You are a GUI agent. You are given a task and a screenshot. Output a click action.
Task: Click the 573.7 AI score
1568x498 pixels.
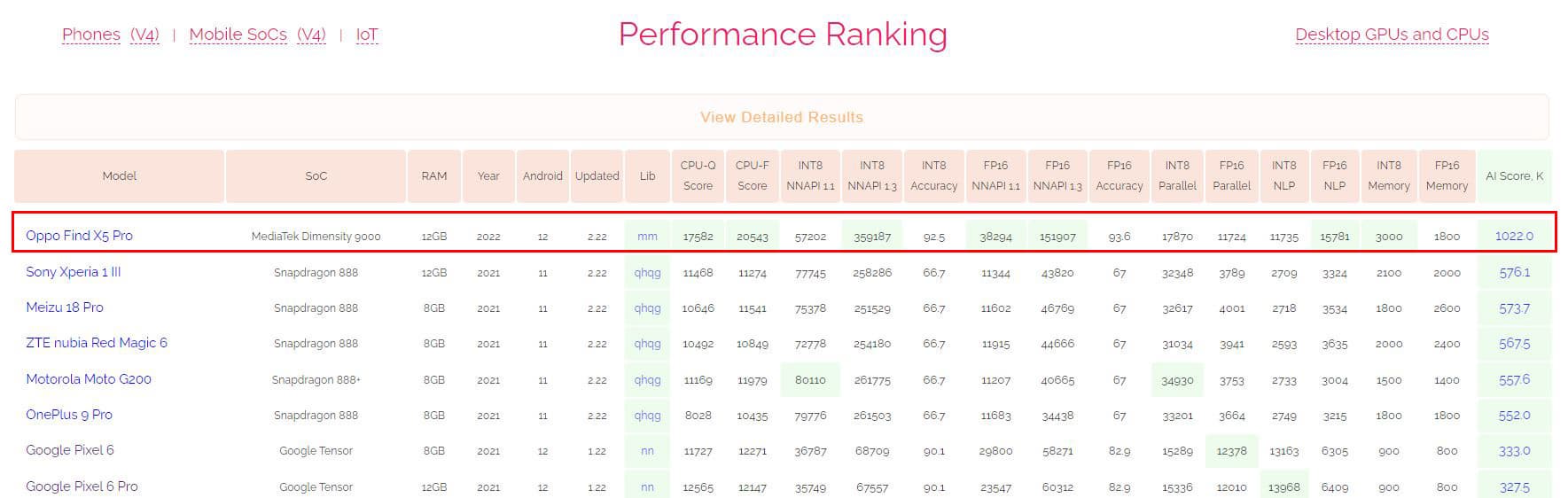coord(1514,308)
